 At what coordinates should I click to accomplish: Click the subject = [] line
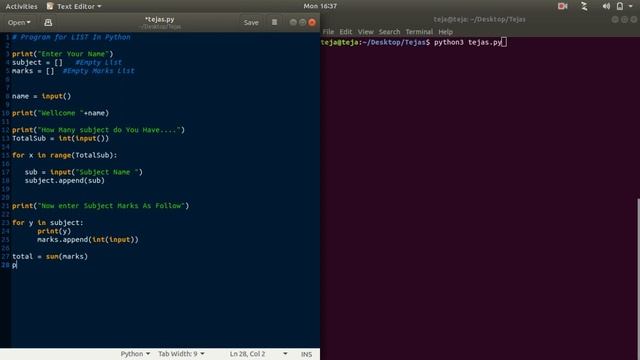point(67,62)
